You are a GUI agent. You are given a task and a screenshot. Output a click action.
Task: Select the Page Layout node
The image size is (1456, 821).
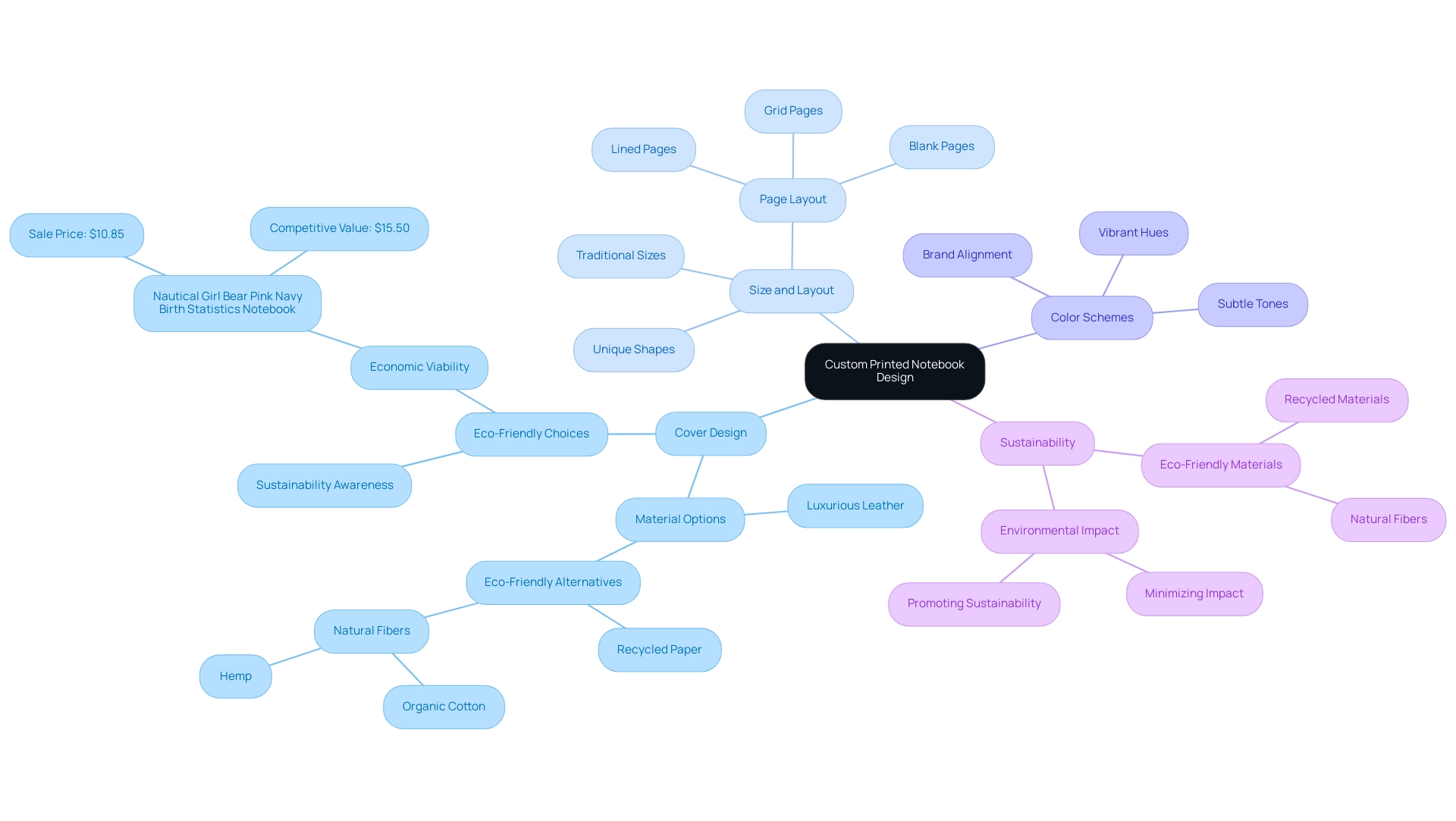coord(791,198)
